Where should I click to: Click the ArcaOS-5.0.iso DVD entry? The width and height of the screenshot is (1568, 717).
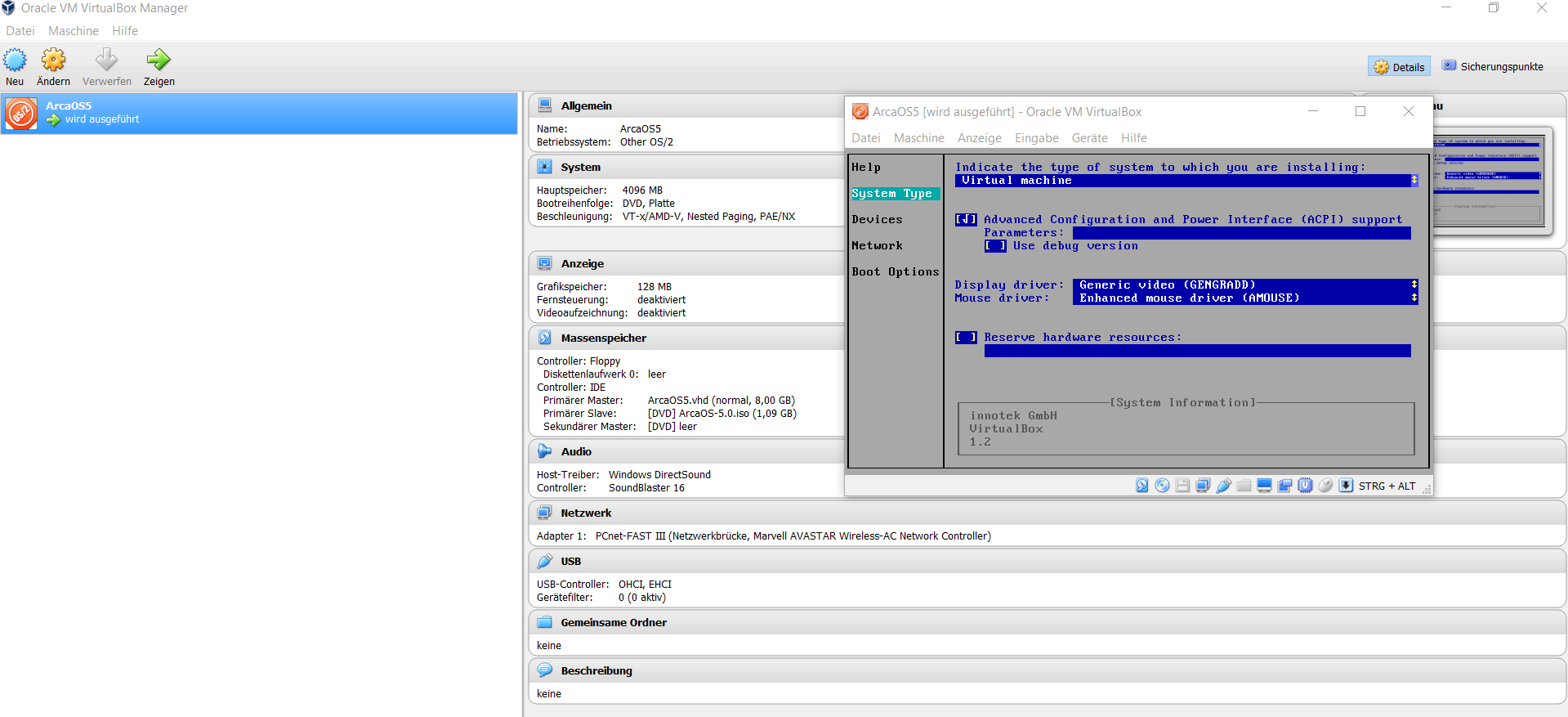point(722,414)
